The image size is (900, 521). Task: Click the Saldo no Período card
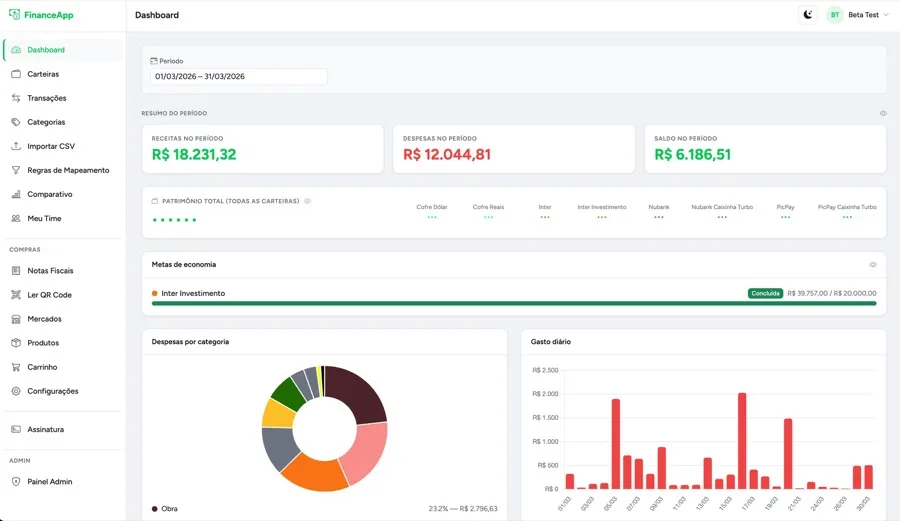coord(765,149)
